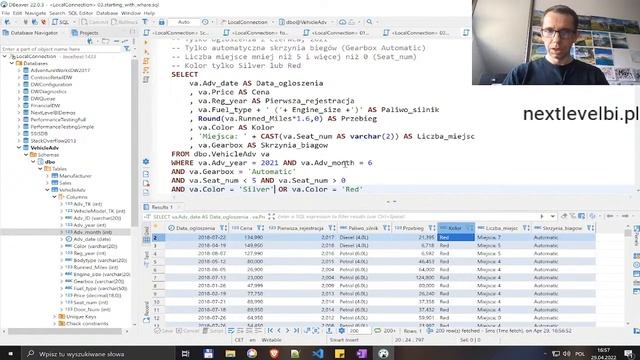
Task: Click the Execute SQL script icon
Action: [147, 61]
